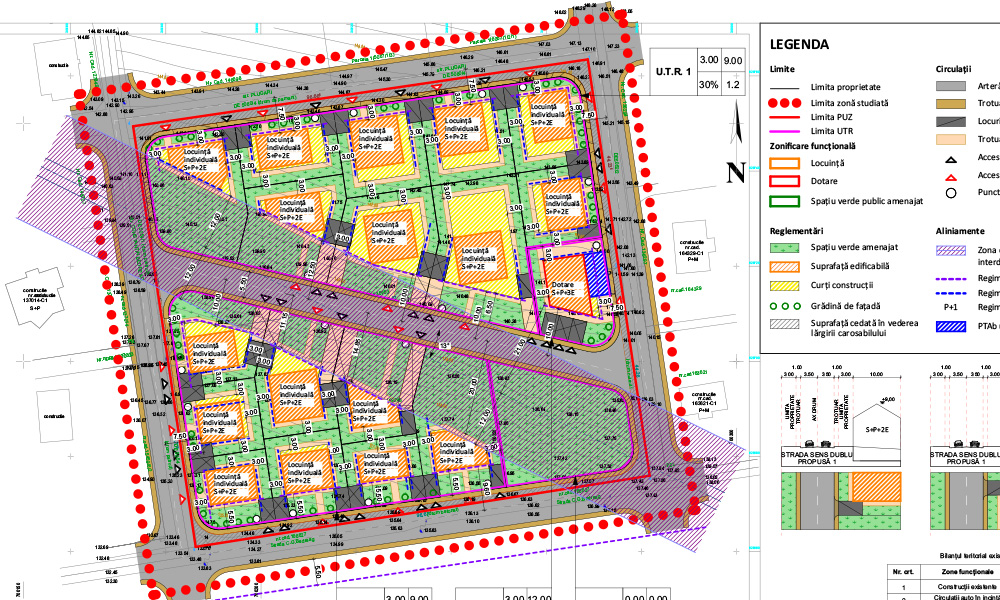The image size is (1000, 600).
Task: Click the green Spațiu verde public amenajat swatch
Action: [x=784, y=201]
